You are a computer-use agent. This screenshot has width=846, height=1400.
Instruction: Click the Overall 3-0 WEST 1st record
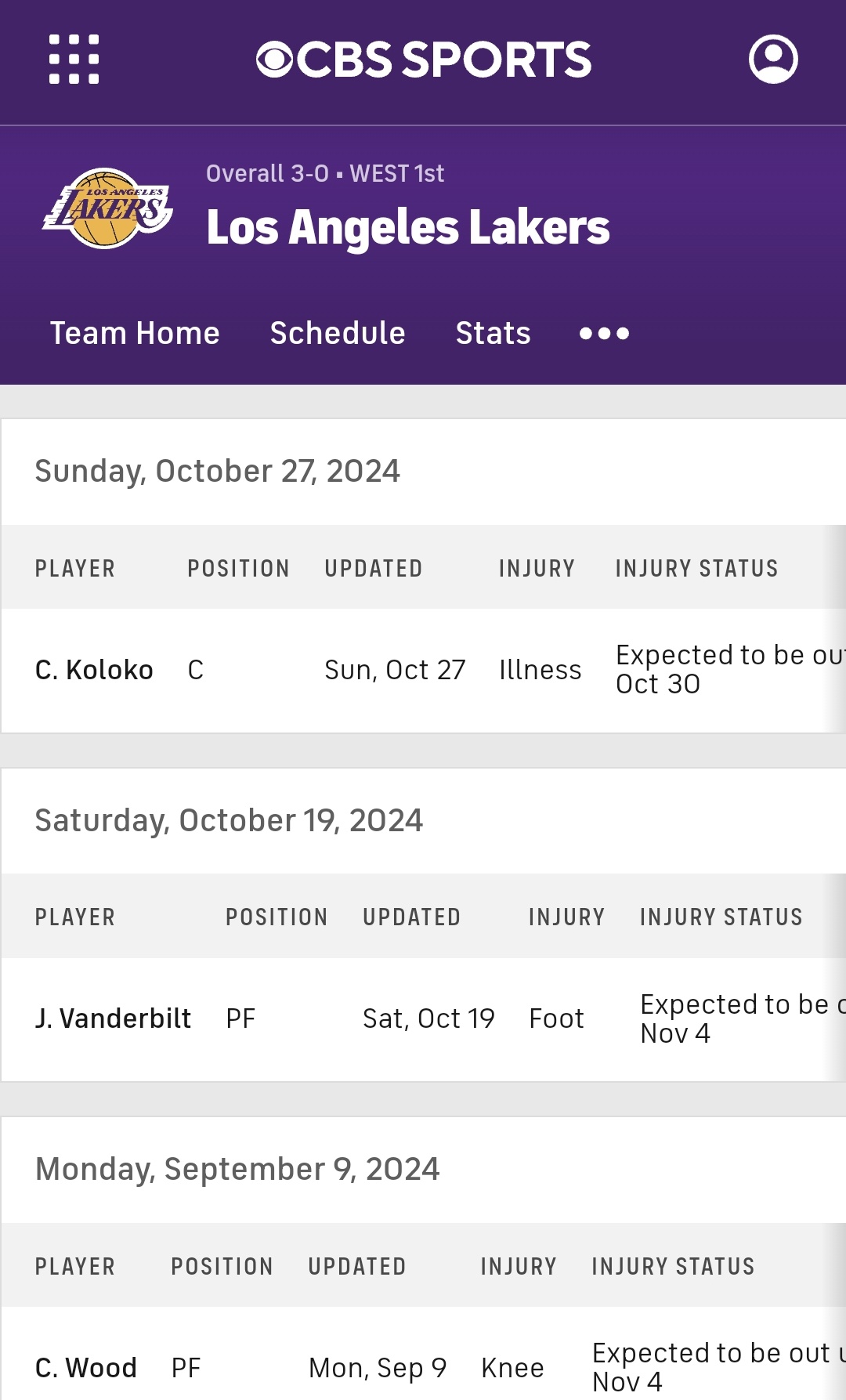(x=325, y=173)
